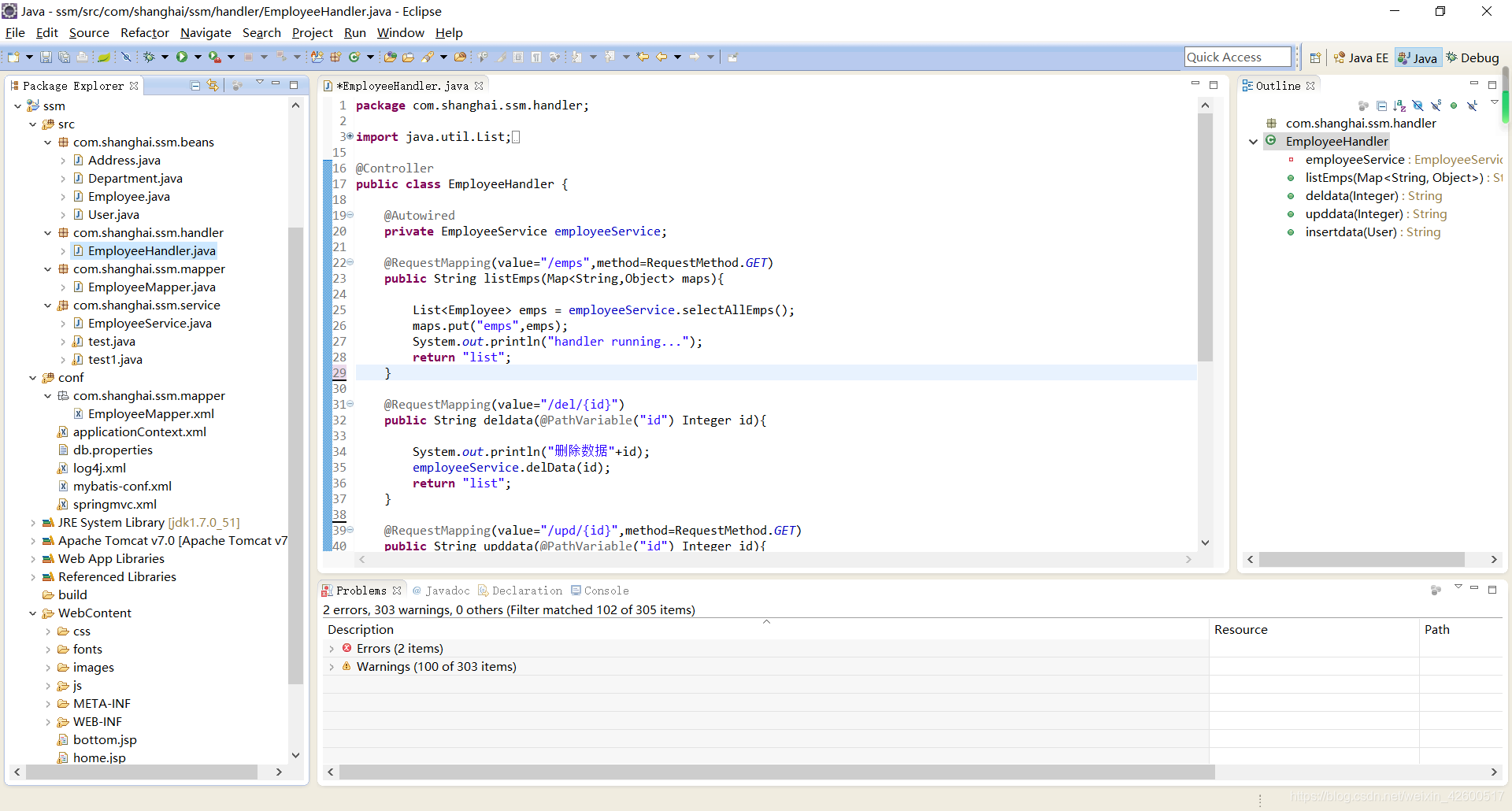Click the New Java Package icon
Image resolution: width=1512 pixels, height=811 pixels.
335,57
